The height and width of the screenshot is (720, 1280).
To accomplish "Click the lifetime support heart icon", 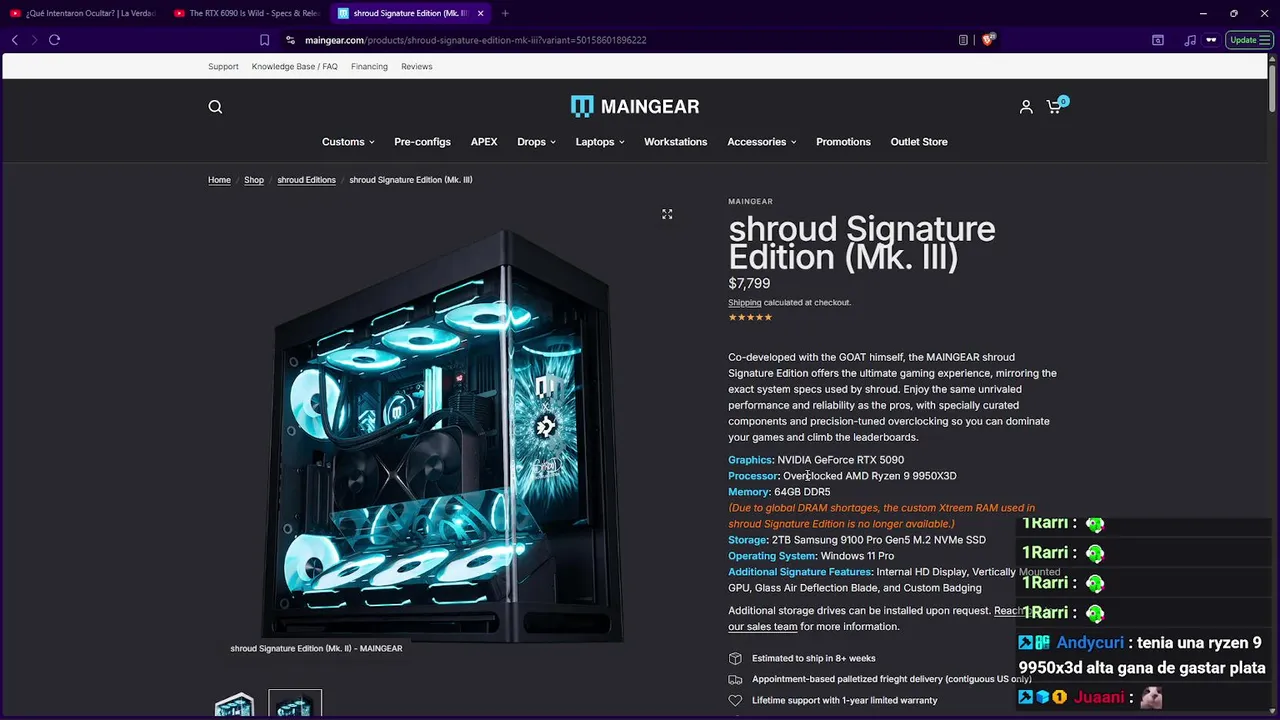I will (x=735, y=700).
